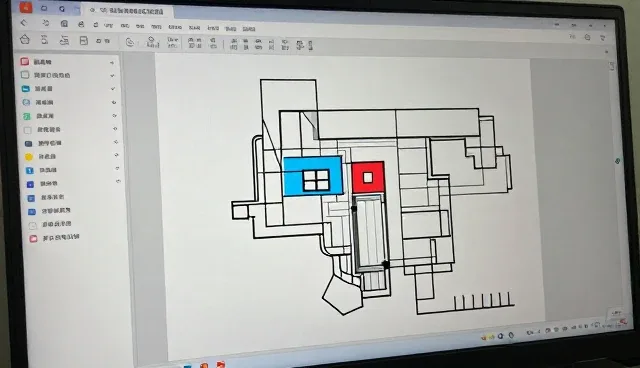640x368 pixels.
Task: Expand the chevron on the blue folder row
Action: tap(113, 89)
